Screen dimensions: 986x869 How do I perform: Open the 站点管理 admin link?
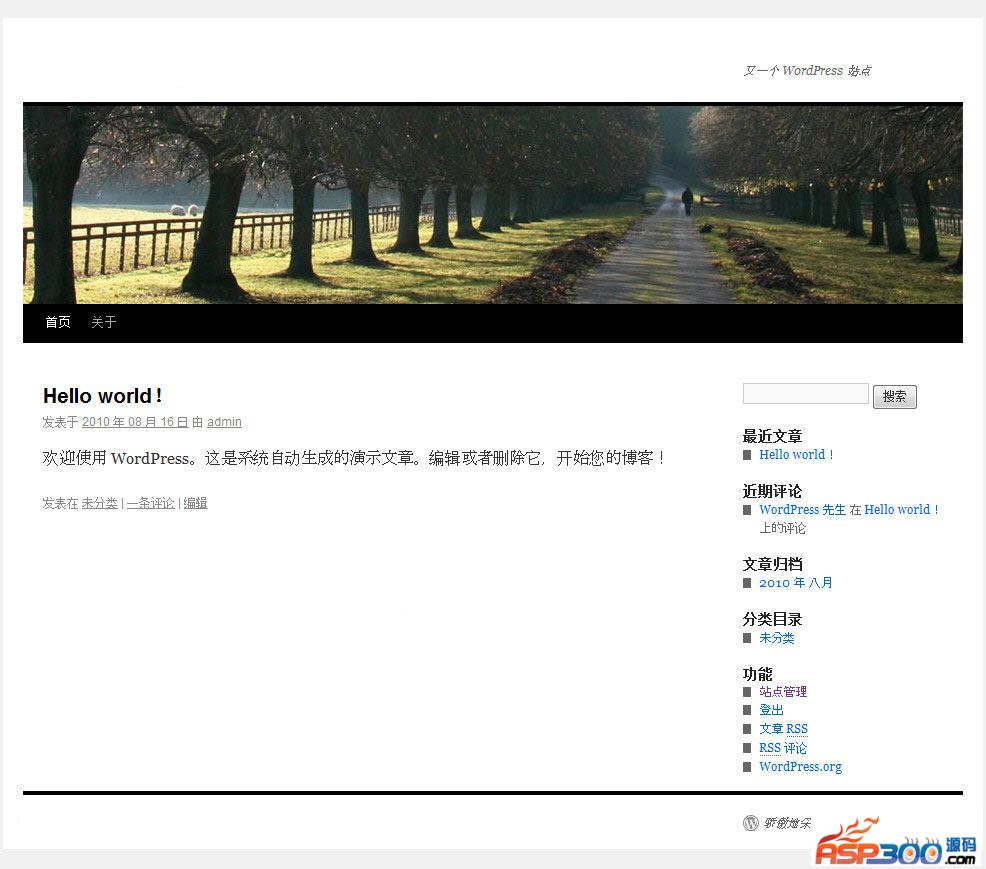click(x=783, y=692)
